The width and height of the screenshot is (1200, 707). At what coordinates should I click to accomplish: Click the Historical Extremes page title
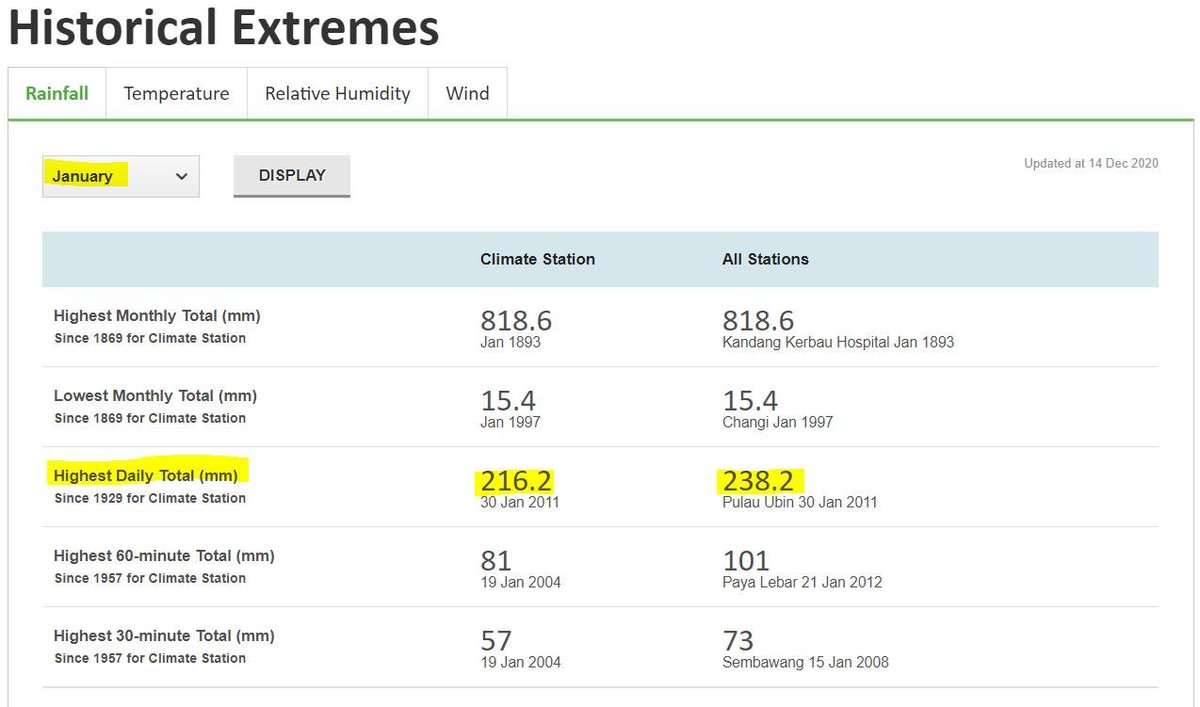point(222,29)
